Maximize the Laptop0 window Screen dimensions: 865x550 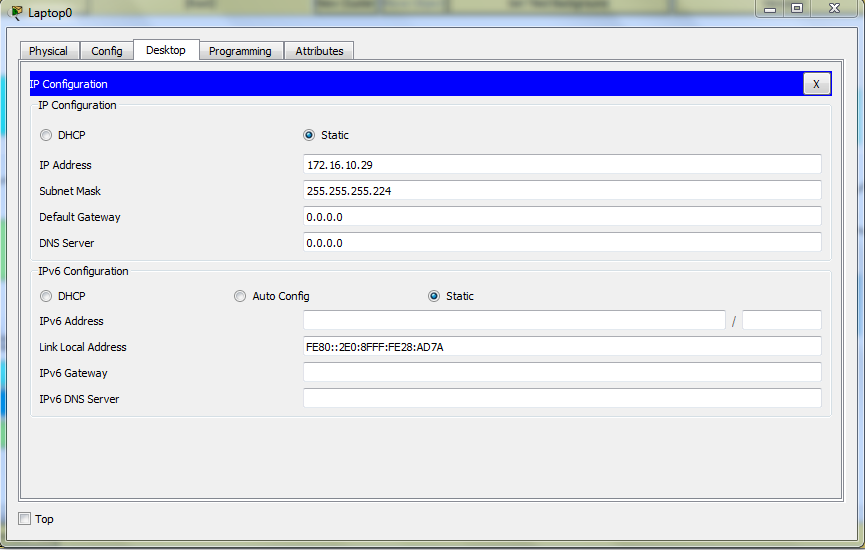pyautogui.click(x=797, y=9)
